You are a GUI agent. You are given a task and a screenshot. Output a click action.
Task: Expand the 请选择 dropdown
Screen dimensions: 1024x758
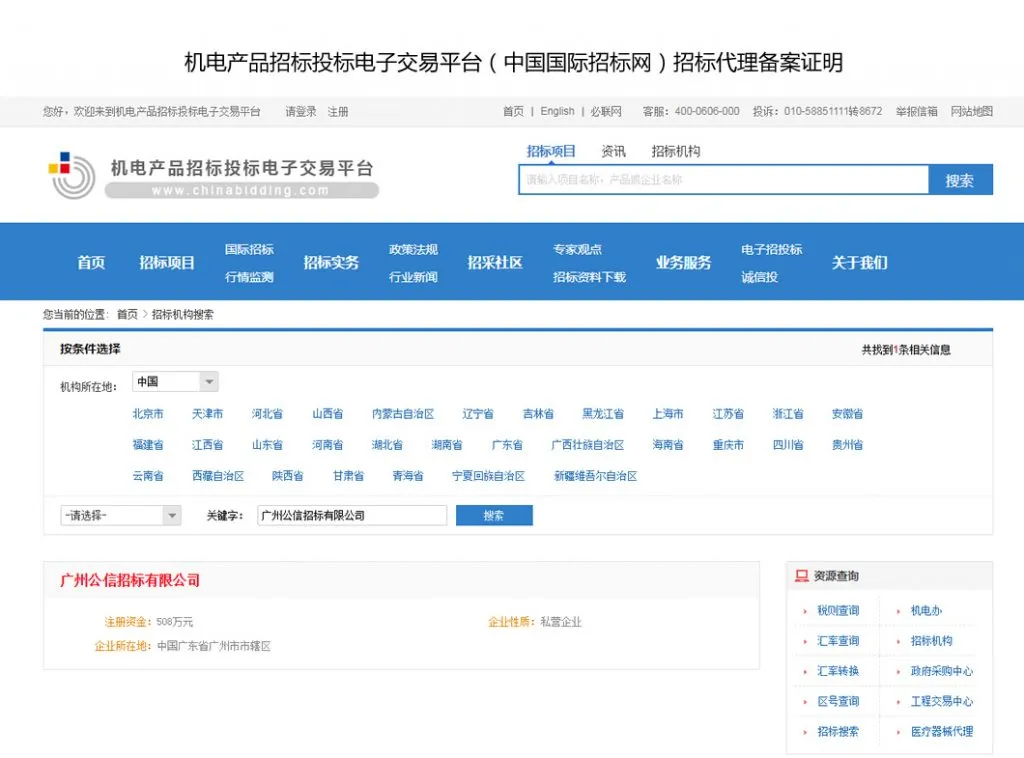[x=120, y=515]
